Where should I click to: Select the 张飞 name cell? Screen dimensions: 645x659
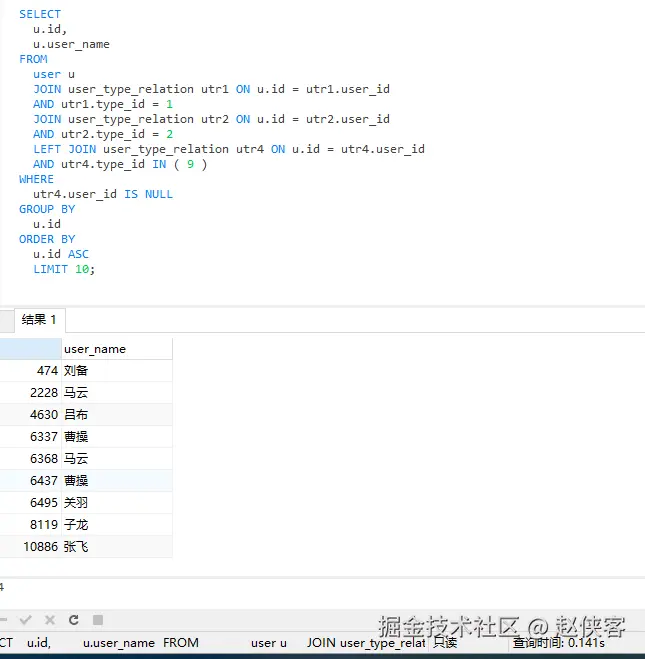[117, 547]
